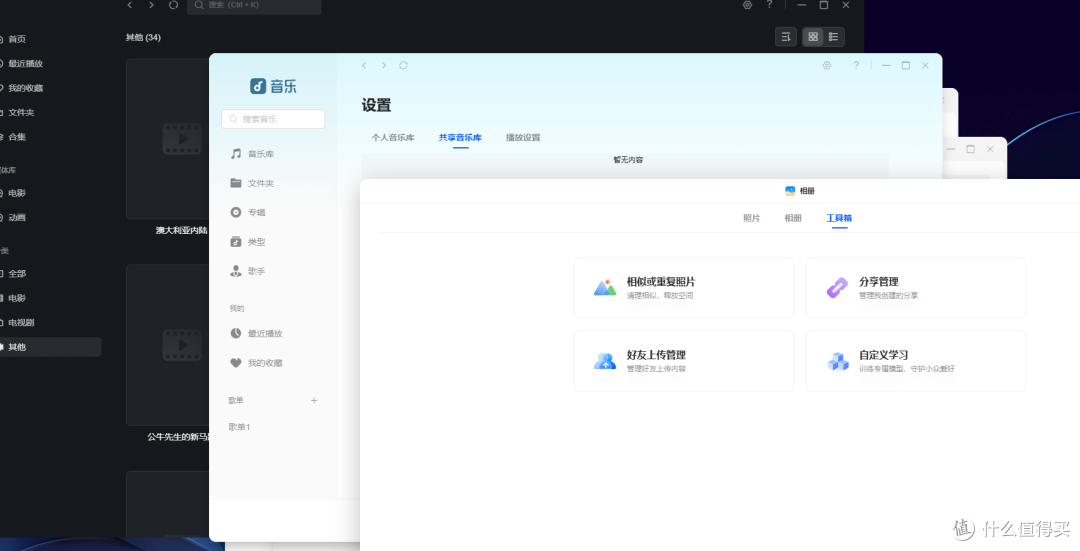Screen dimensions: 1080x551
Task: Open help question mark in music window
Action: click(856, 65)
